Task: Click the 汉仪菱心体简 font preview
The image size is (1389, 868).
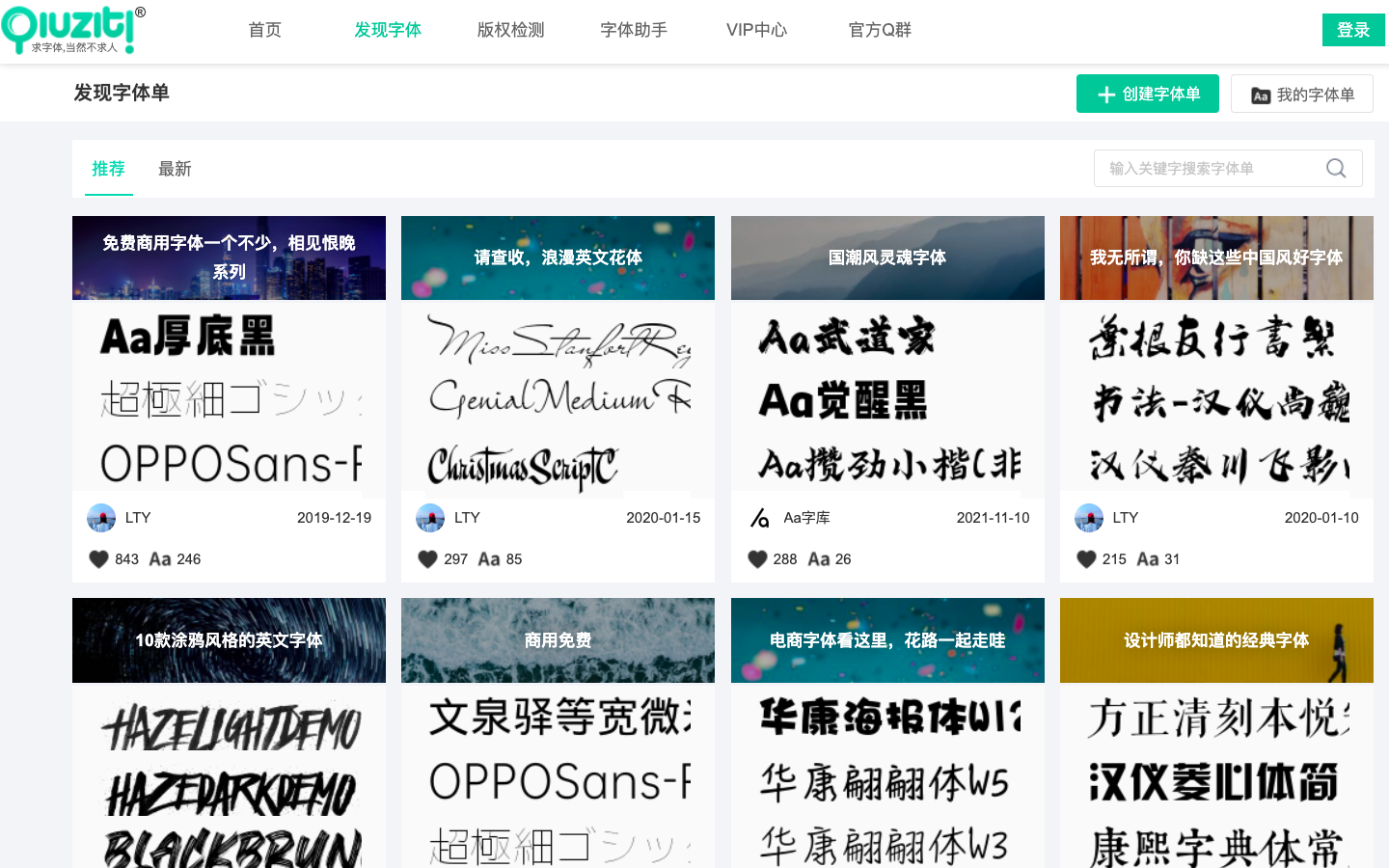Action: point(1213,782)
